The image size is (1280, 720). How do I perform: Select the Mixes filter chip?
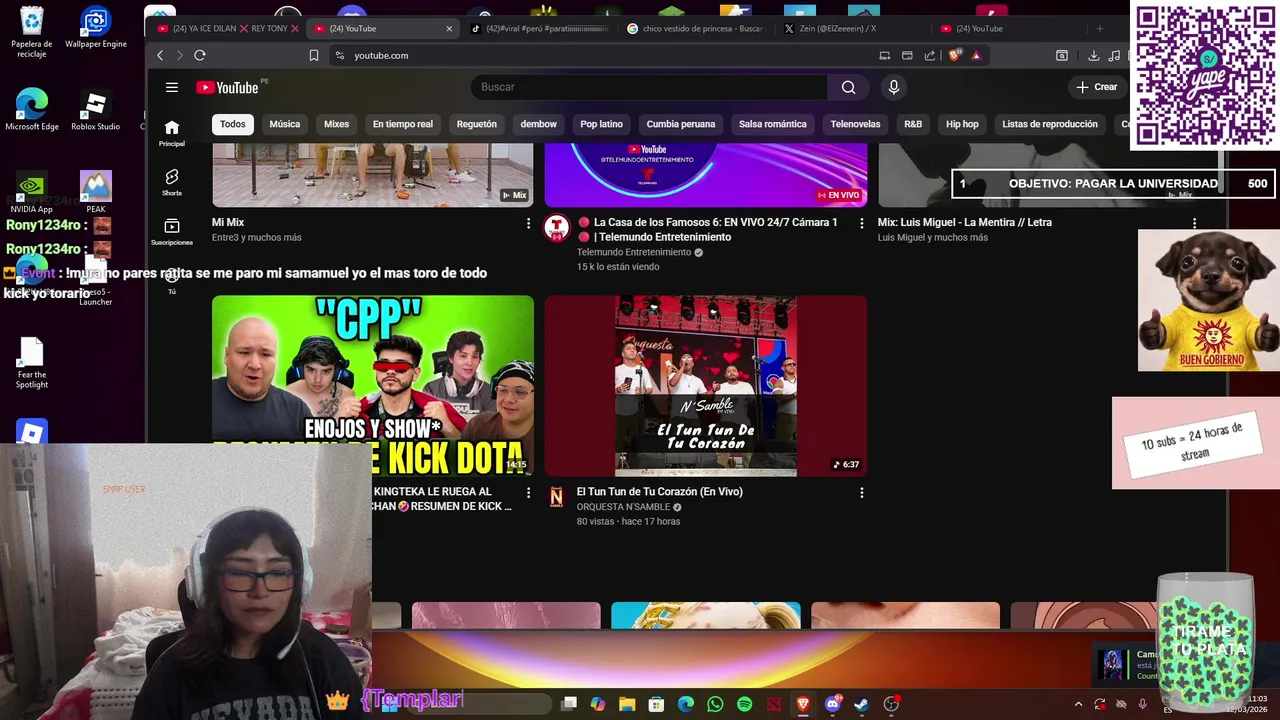pyautogui.click(x=336, y=124)
